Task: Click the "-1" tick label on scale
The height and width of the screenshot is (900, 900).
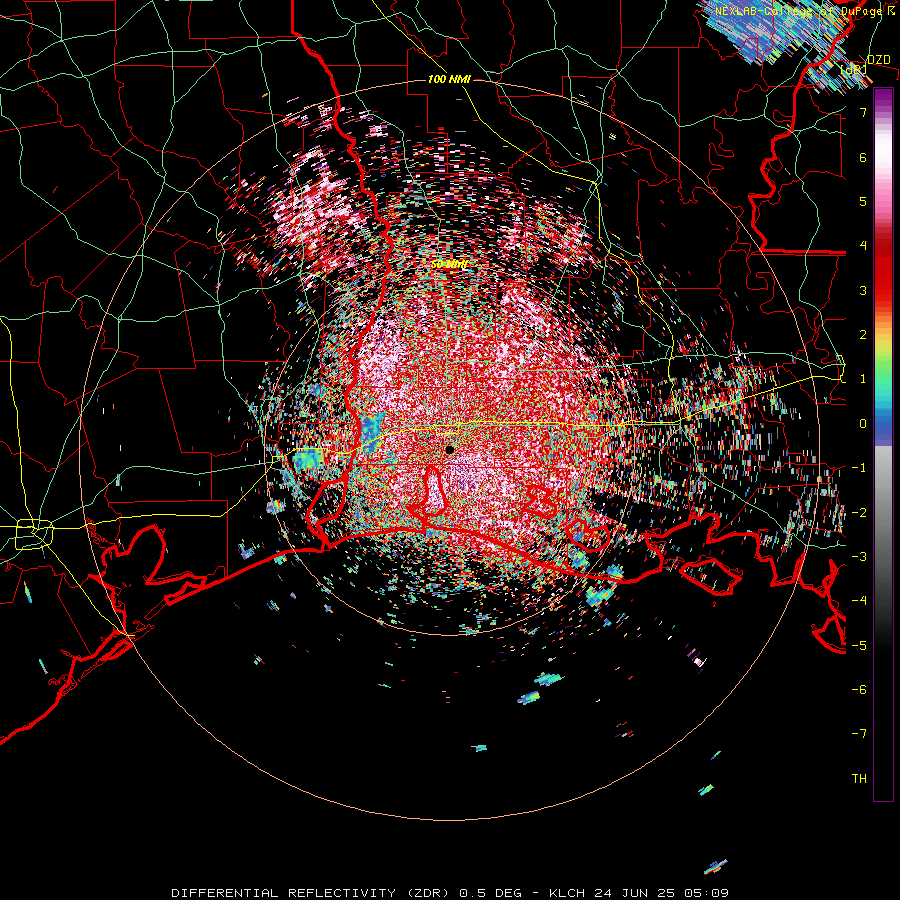Action: click(x=859, y=468)
